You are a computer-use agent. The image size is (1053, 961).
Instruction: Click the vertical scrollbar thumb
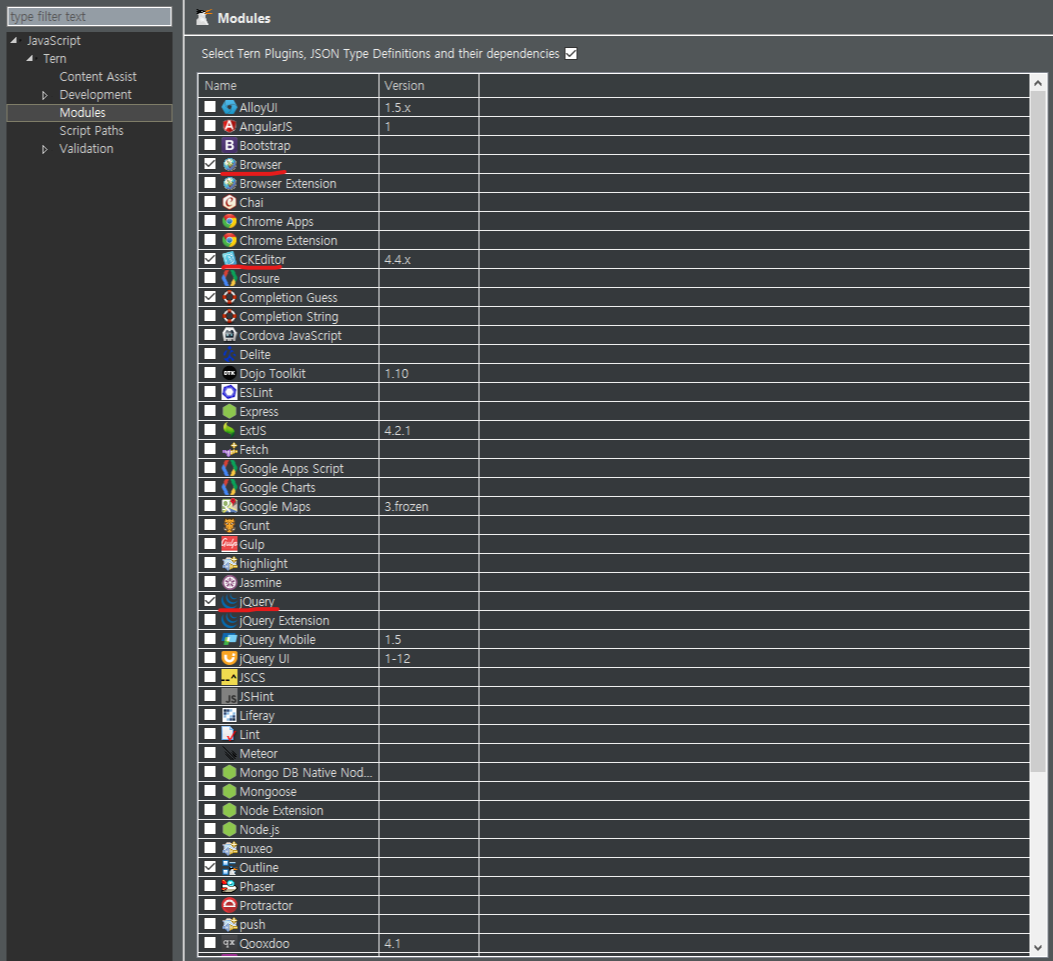click(x=1038, y=432)
